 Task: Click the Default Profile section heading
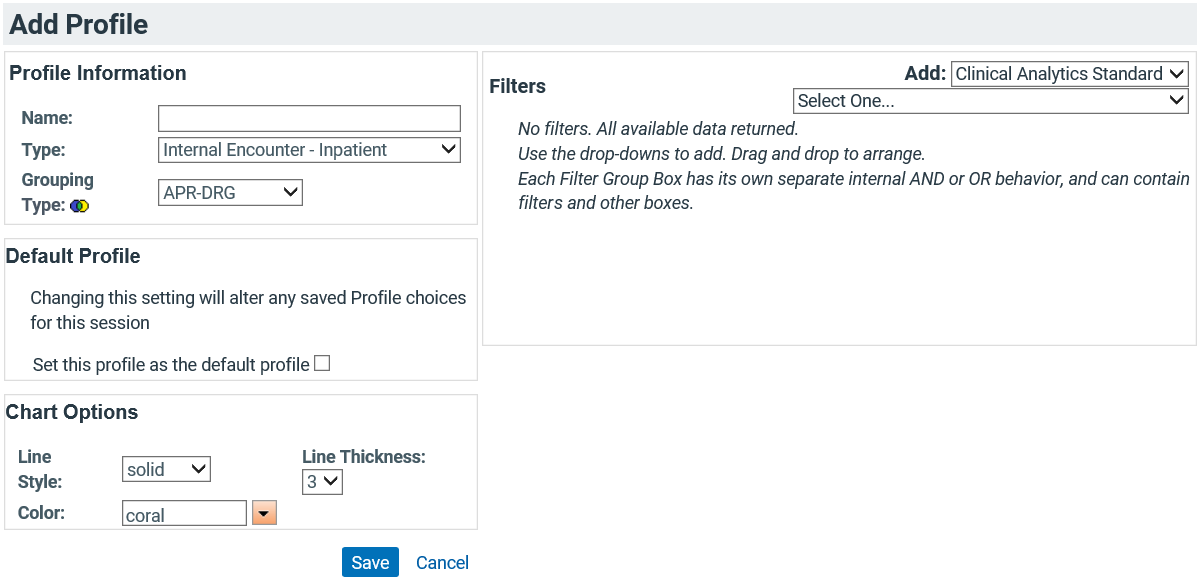click(x=73, y=256)
